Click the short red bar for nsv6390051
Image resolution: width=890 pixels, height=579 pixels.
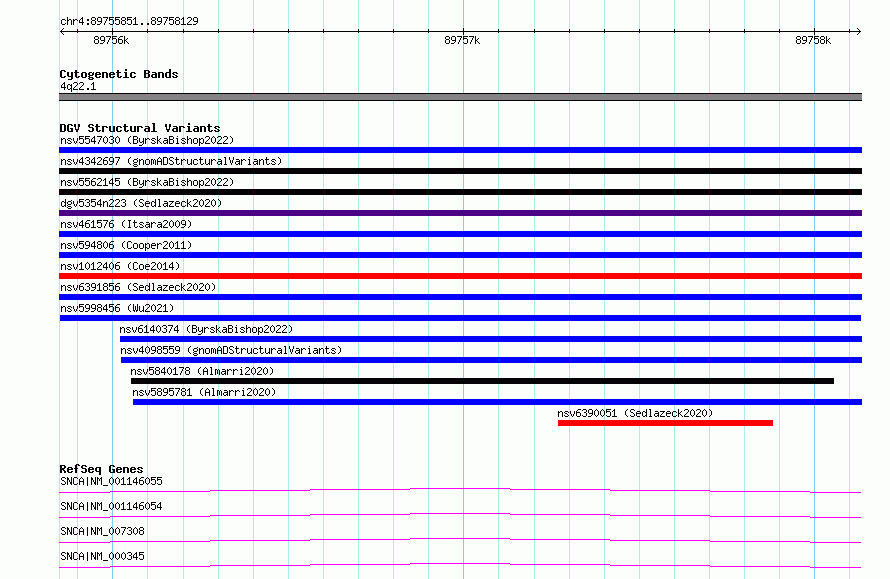[665, 423]
